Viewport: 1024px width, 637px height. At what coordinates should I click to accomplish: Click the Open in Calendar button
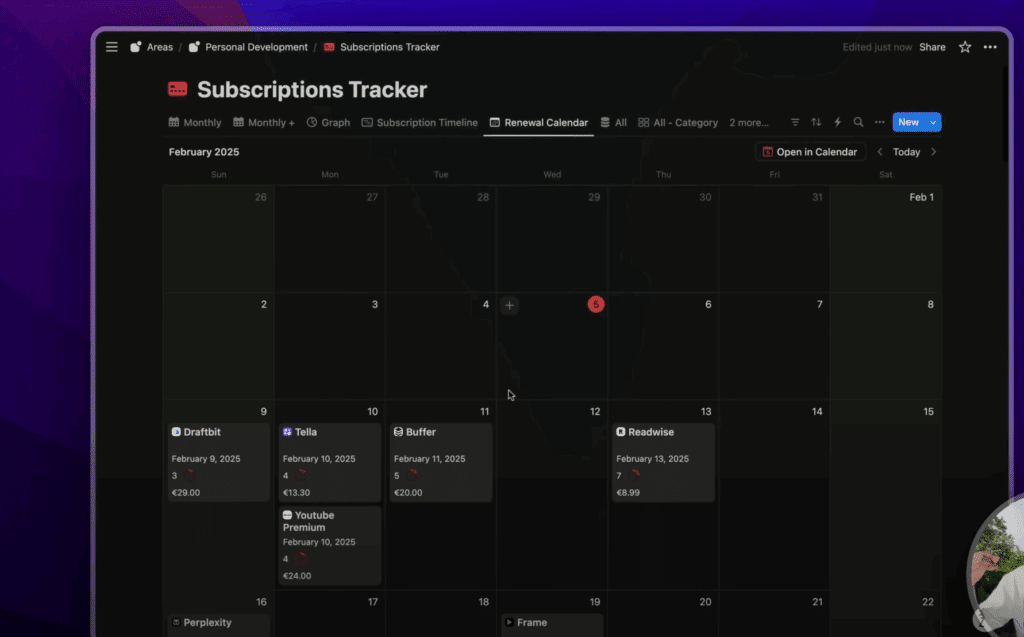pos(810,152)
